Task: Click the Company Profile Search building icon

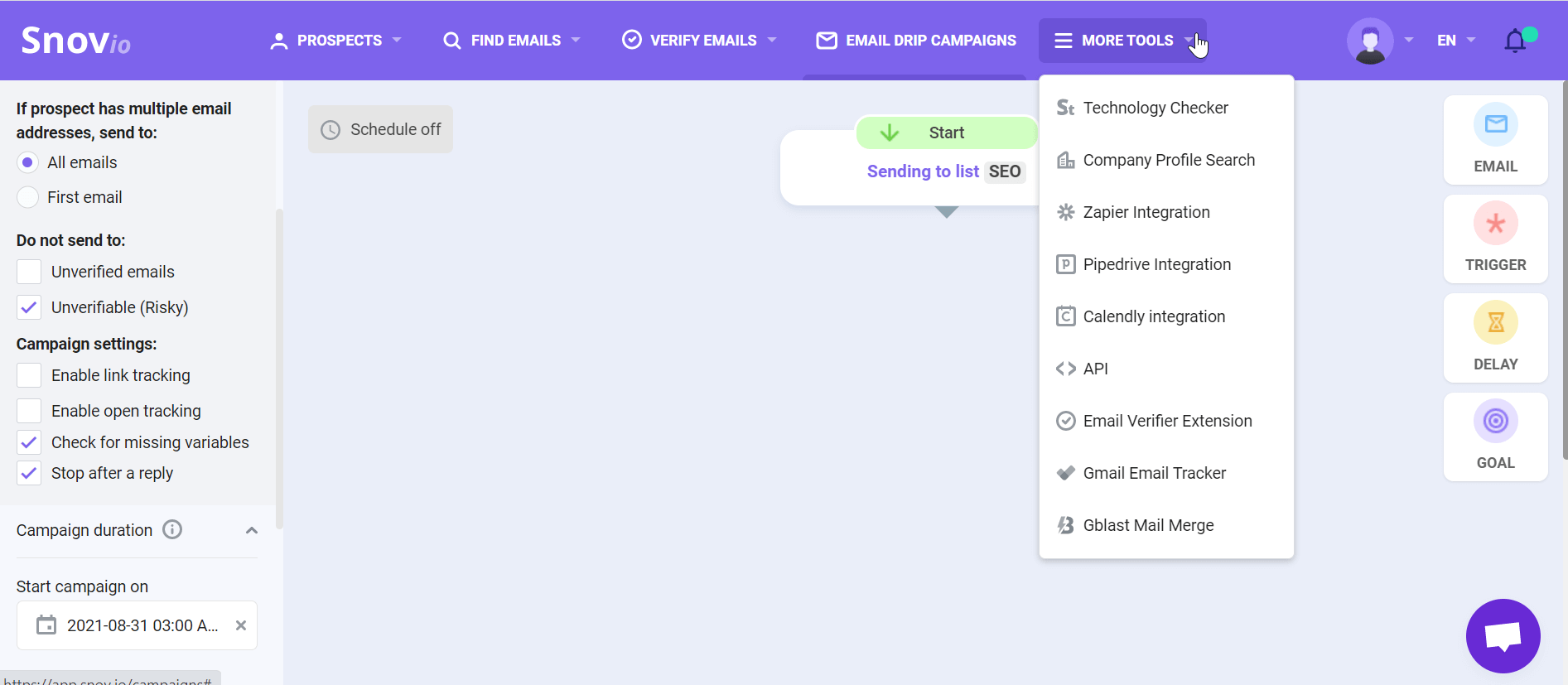Action: tap(1066, 160)
